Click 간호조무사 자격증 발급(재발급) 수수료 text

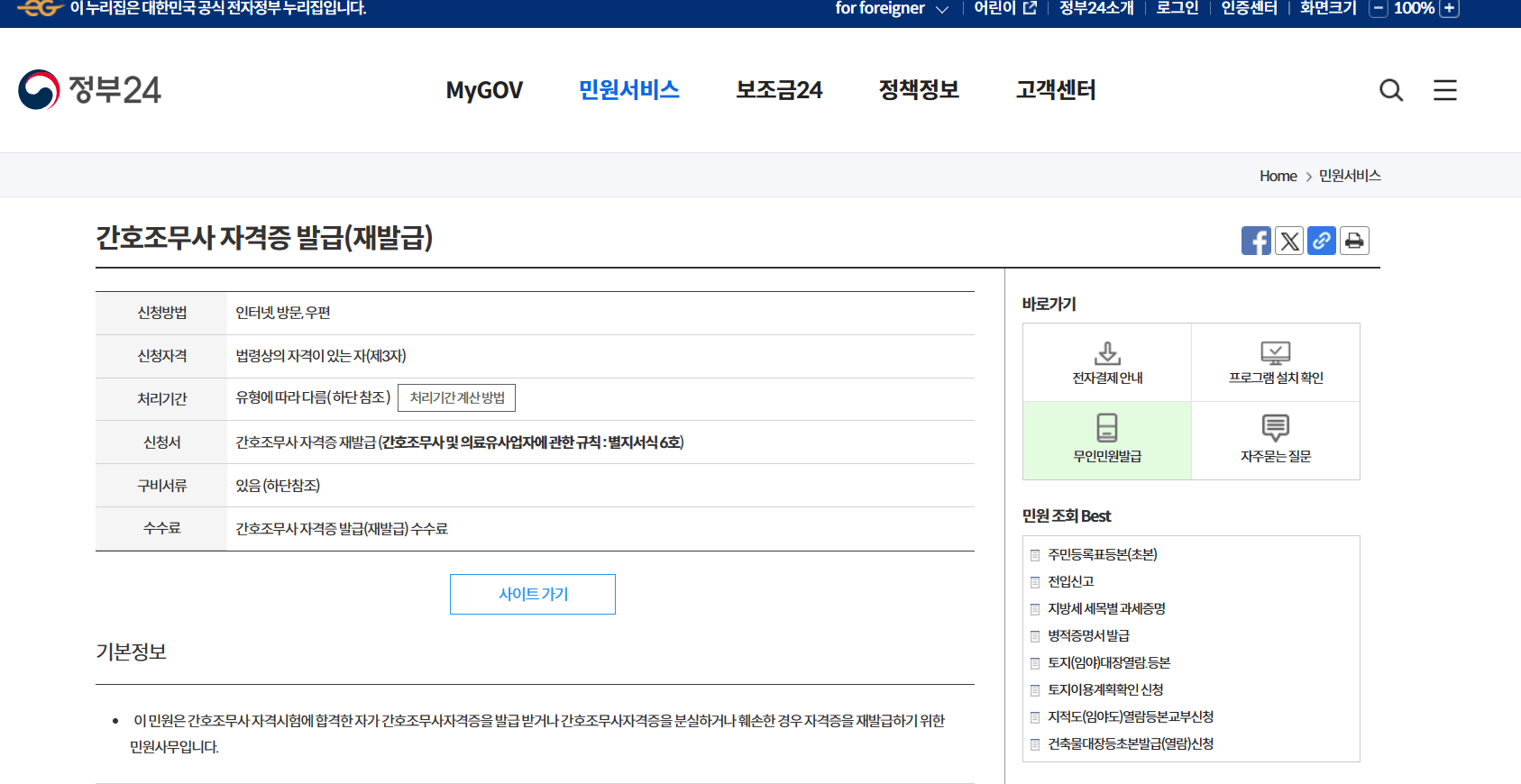[342, 529]
